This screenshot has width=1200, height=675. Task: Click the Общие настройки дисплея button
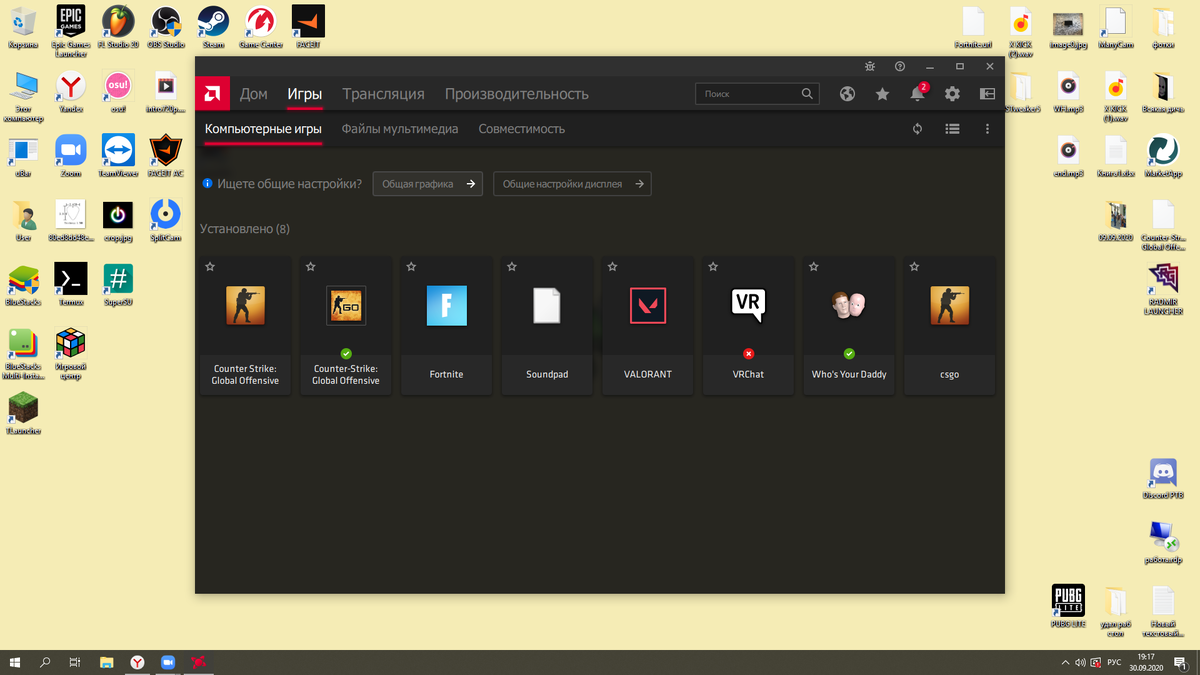572,184
